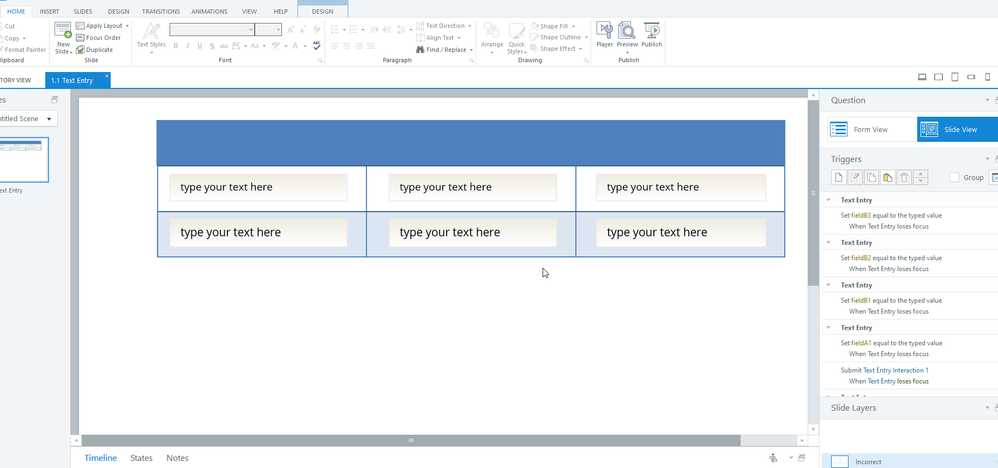This screenshot has height=468, width=998.
Task: Switch to the States tab
Action: pos(141,458)
